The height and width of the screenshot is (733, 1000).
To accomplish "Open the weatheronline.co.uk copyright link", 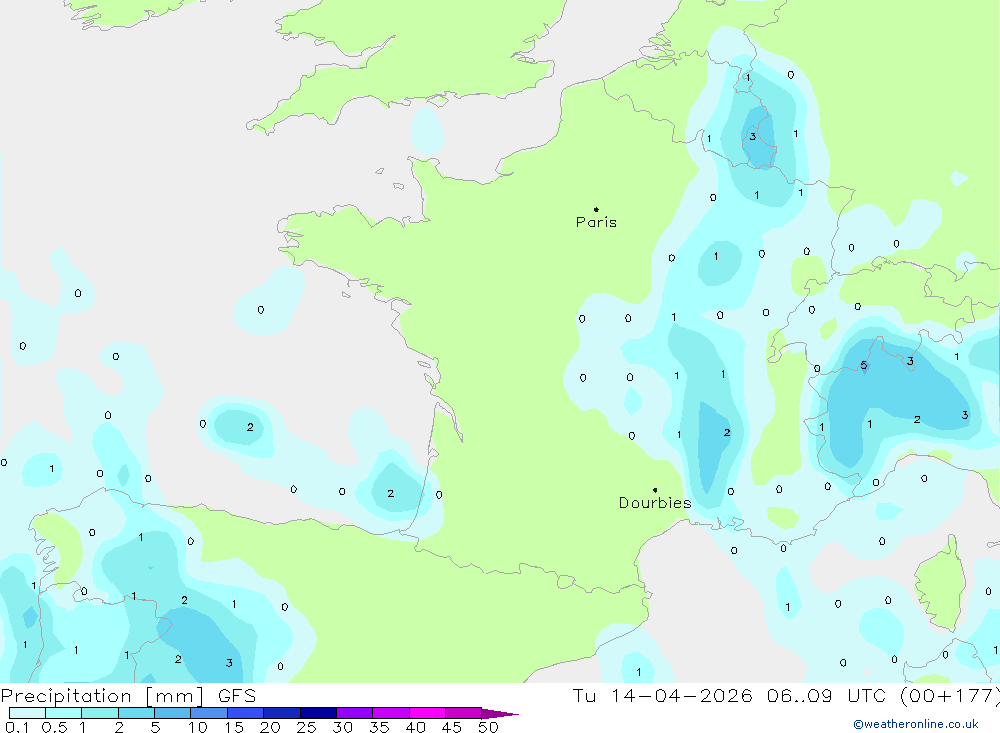I will click(x=916, y=724).
